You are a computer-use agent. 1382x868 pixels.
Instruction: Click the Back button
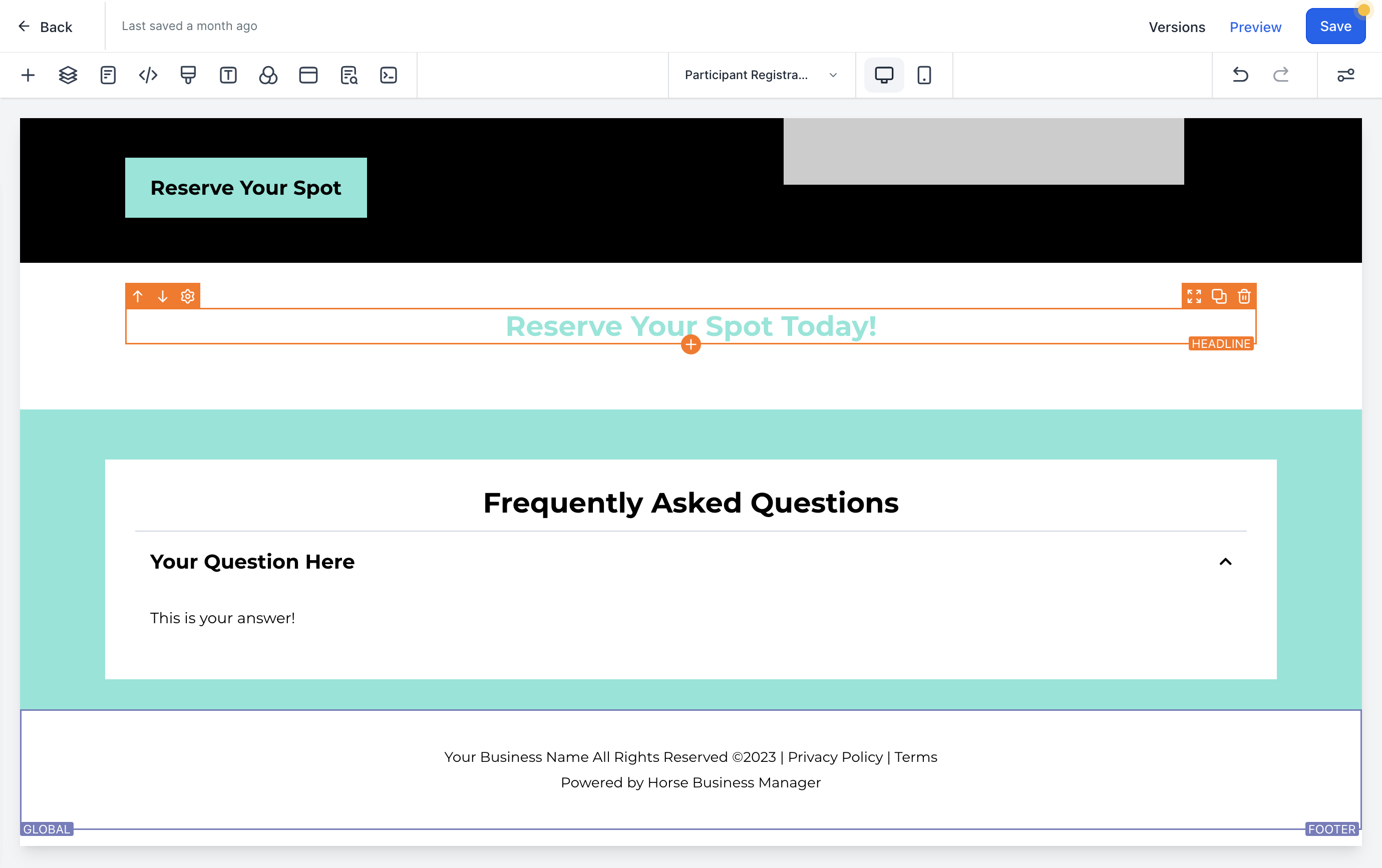[x=45, y=27]
